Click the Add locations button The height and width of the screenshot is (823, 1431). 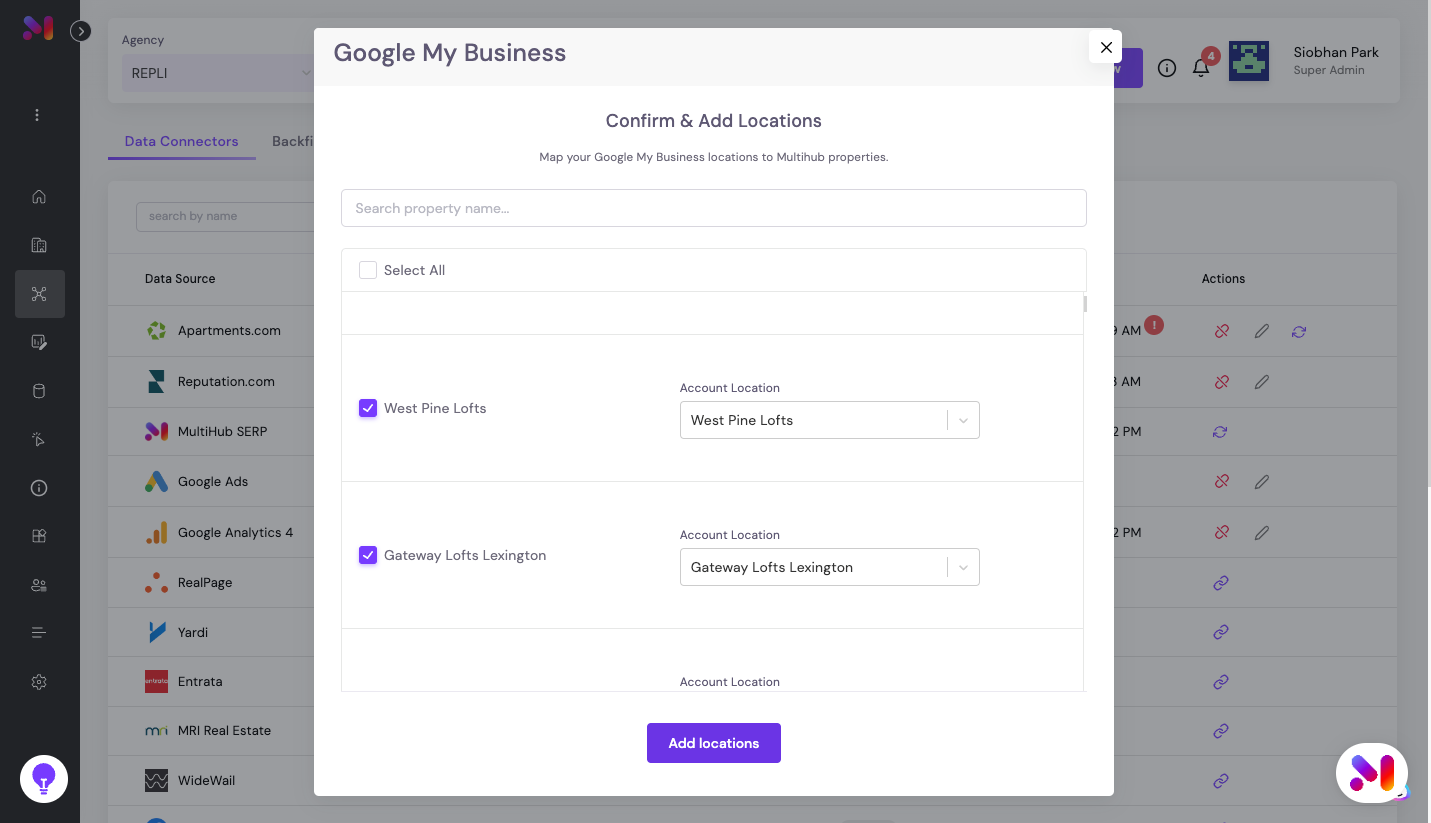(714, 743)
